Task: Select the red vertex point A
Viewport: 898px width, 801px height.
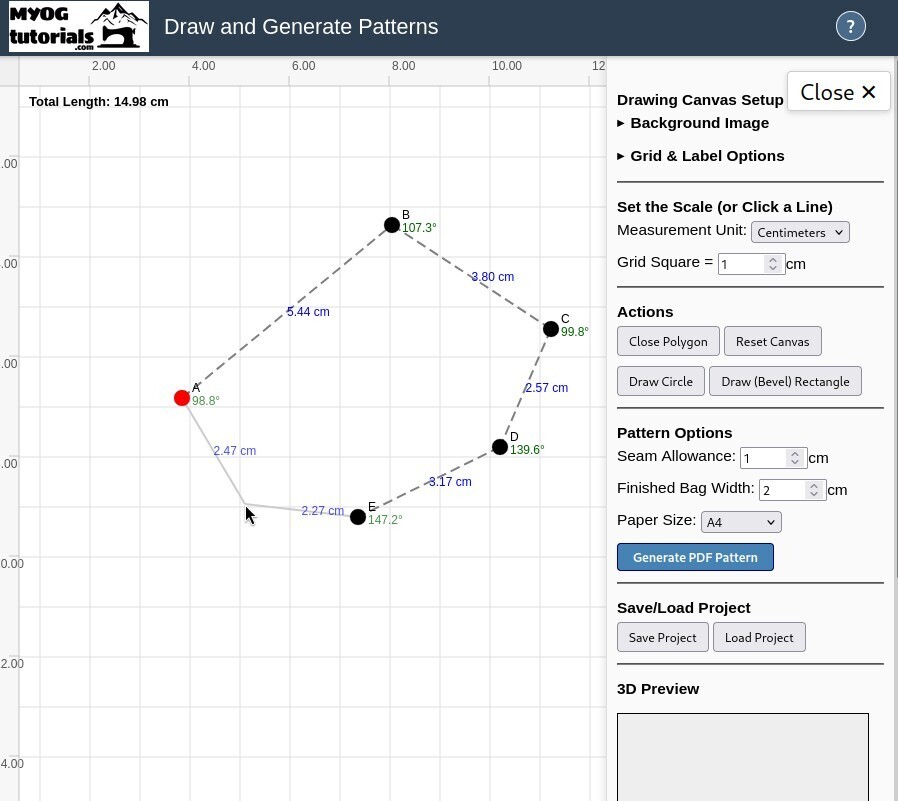Action: coord(182,398)
